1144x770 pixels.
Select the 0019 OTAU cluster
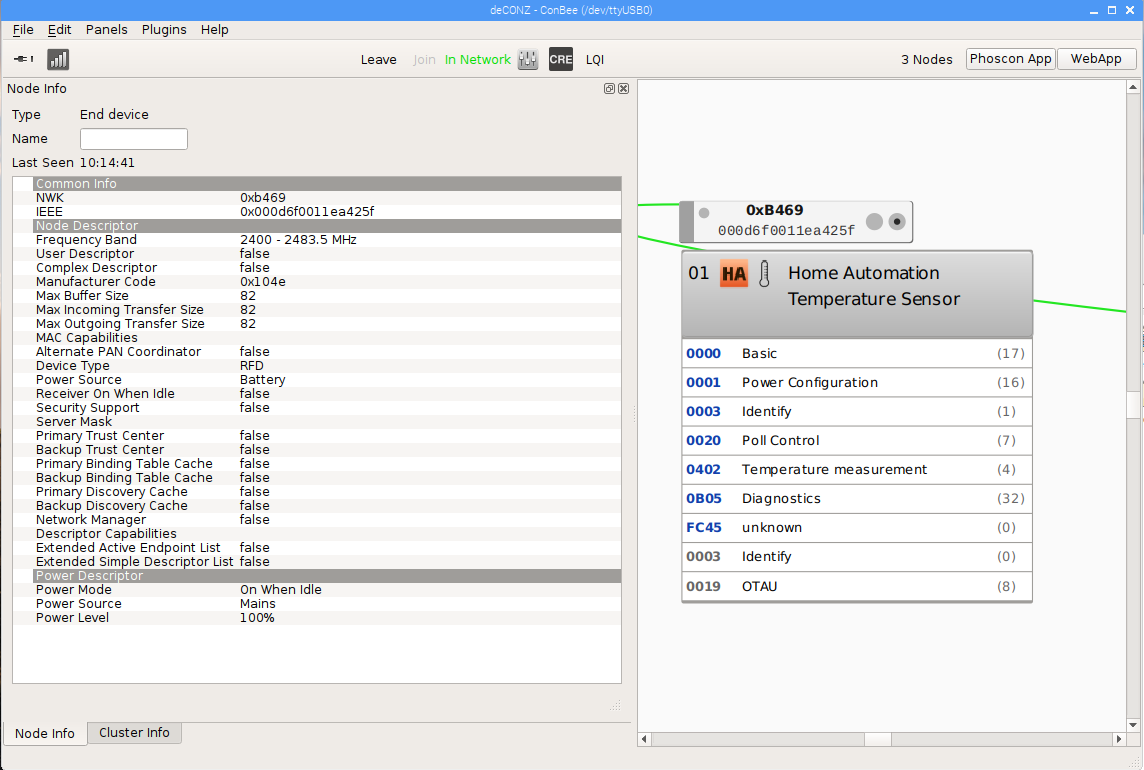pyautogui.click(x=857, y=586)
